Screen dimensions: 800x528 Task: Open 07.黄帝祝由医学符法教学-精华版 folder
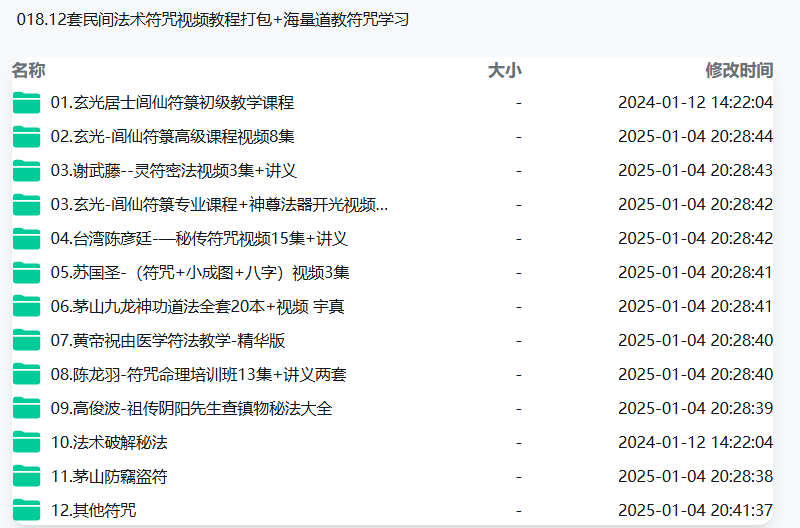(167, 341)
